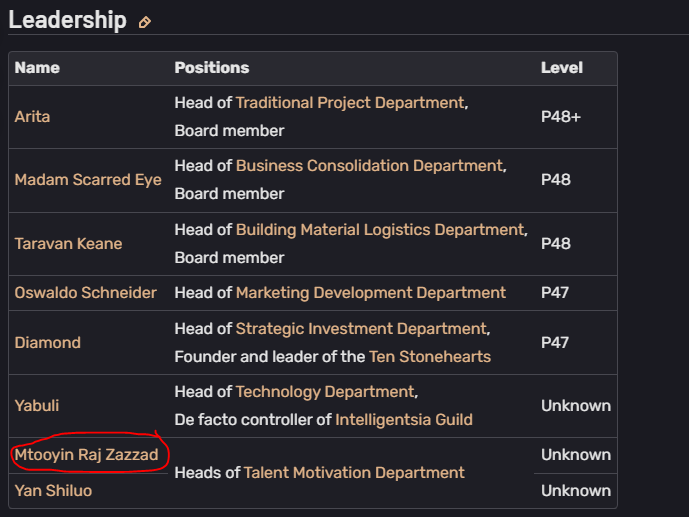Click the circled Mtooyin Raj Zazzad link

click(86, 455)
